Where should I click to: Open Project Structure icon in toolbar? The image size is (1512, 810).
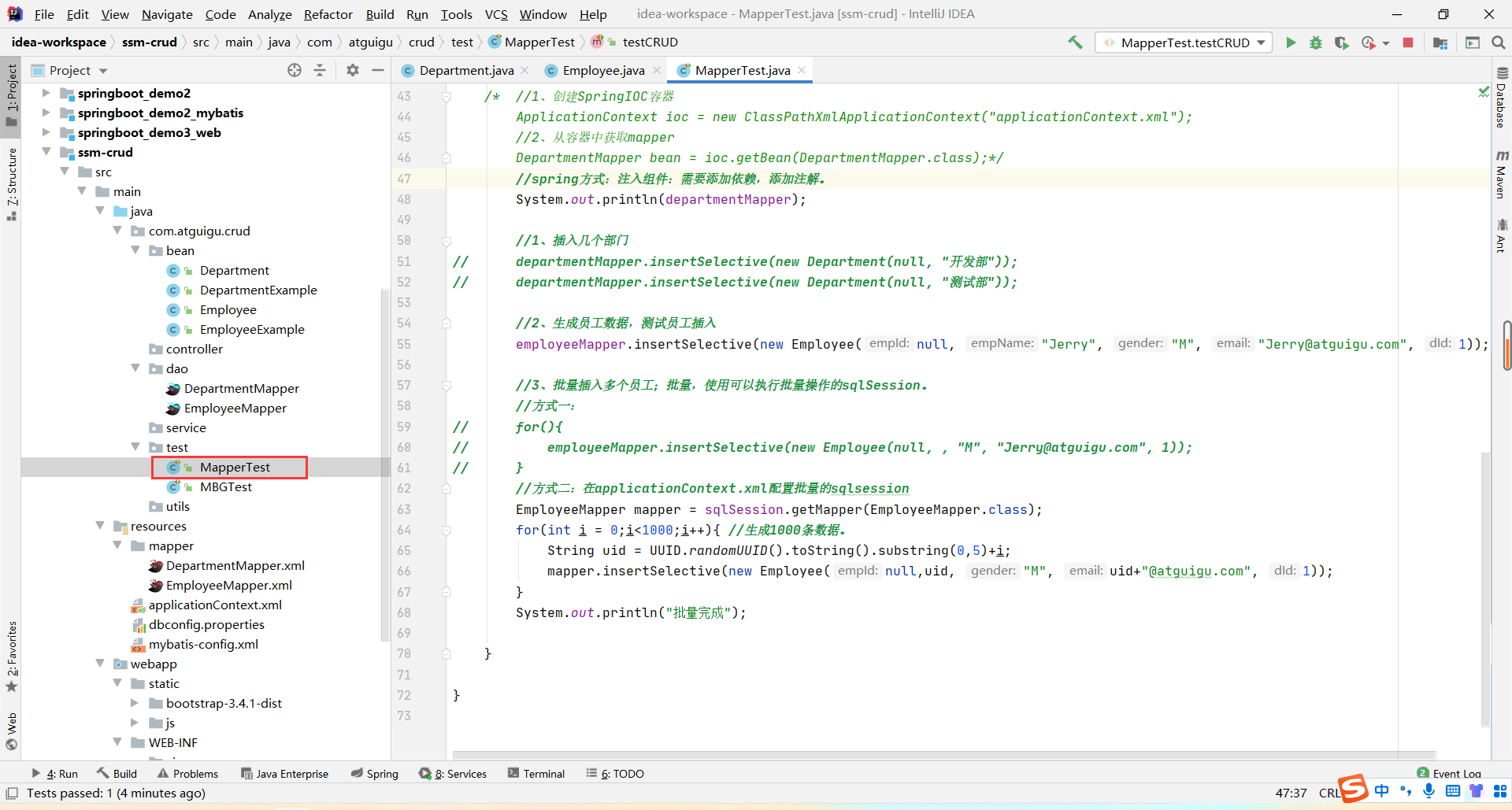tap(1440, 43)
